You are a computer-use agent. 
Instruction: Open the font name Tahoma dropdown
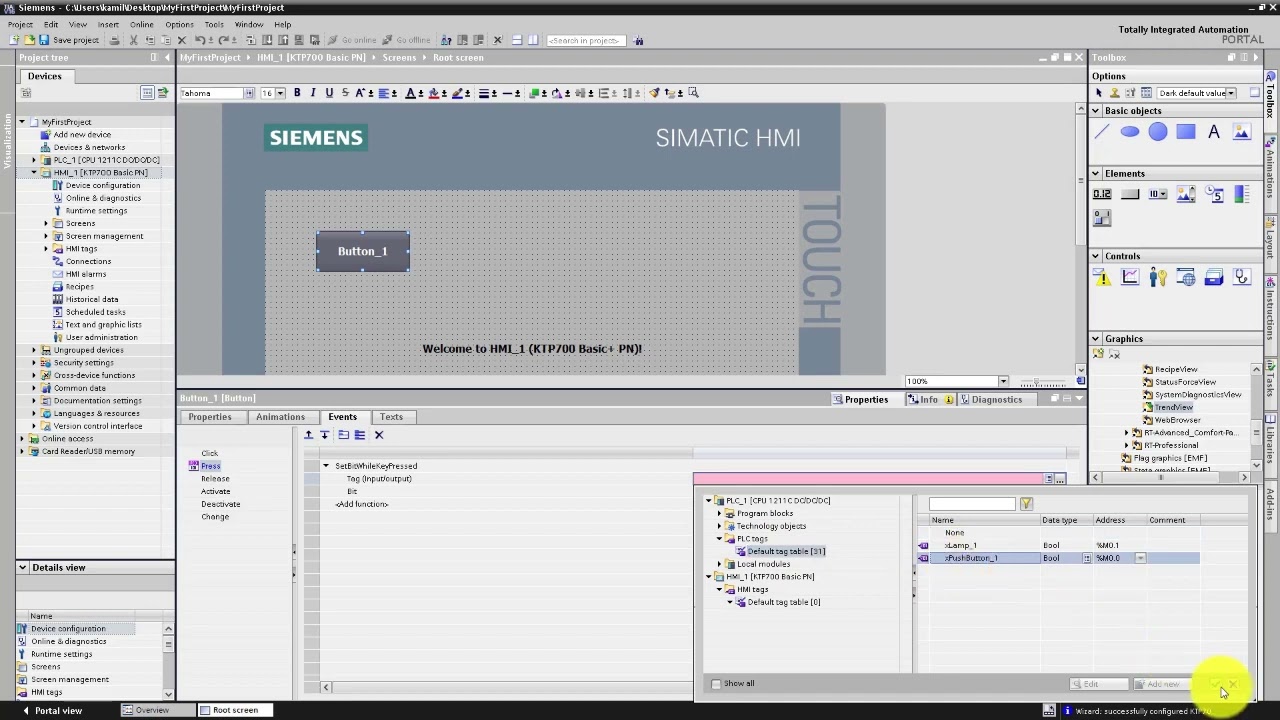[x=249, y=93]
